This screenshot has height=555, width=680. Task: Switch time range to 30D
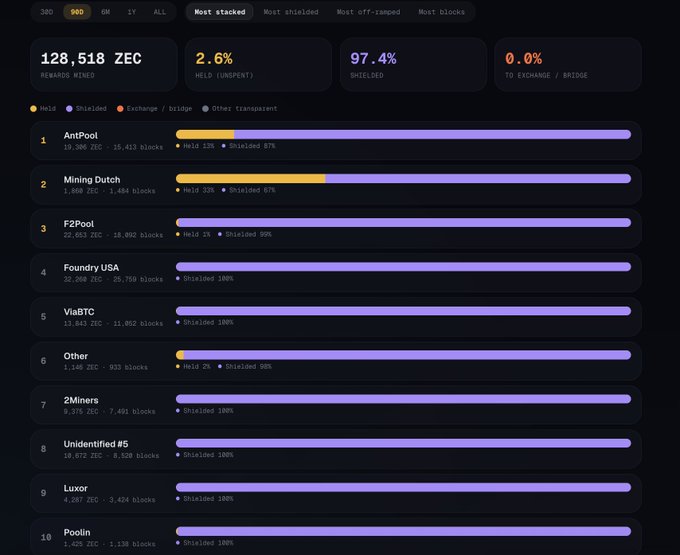point(47,12)
